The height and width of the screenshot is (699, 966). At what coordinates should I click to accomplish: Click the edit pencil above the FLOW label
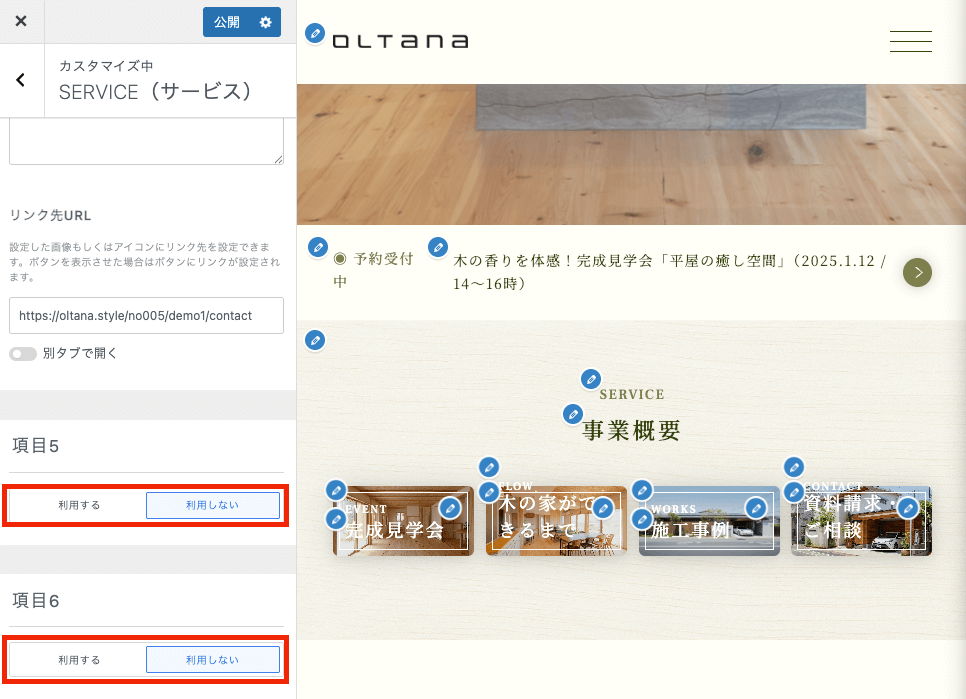[489, 467]
